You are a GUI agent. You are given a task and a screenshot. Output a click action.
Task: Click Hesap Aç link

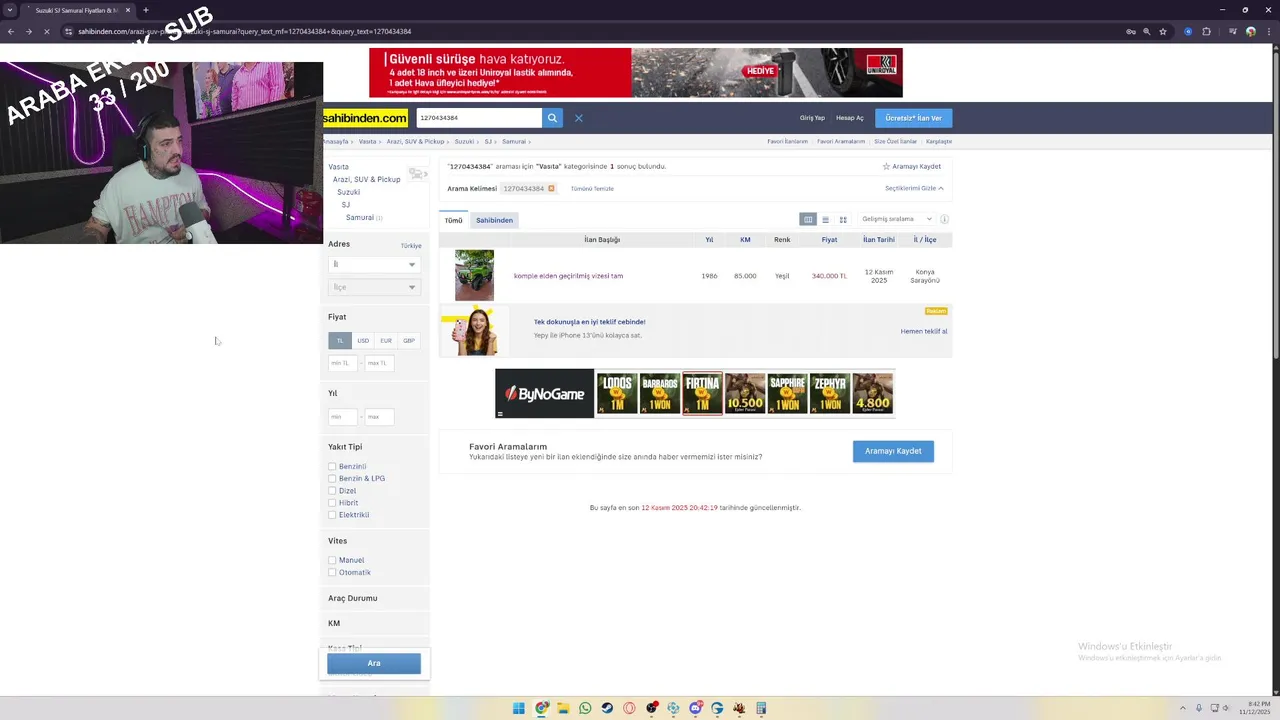(850, 118)
